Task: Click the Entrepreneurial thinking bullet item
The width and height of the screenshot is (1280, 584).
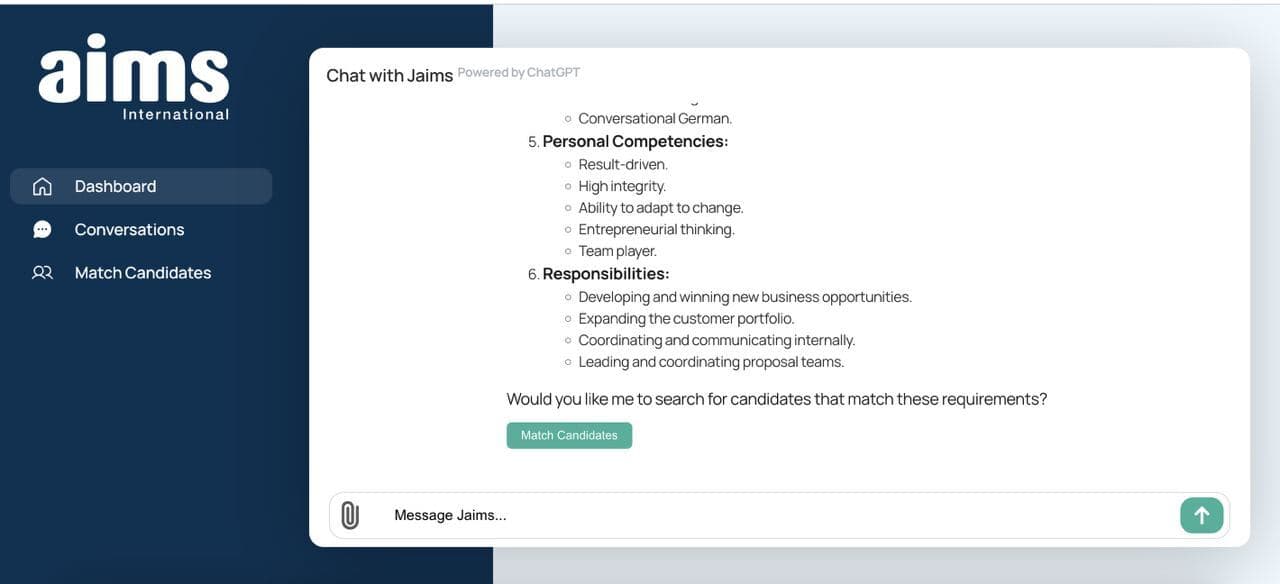Action: tap(656, 230)
